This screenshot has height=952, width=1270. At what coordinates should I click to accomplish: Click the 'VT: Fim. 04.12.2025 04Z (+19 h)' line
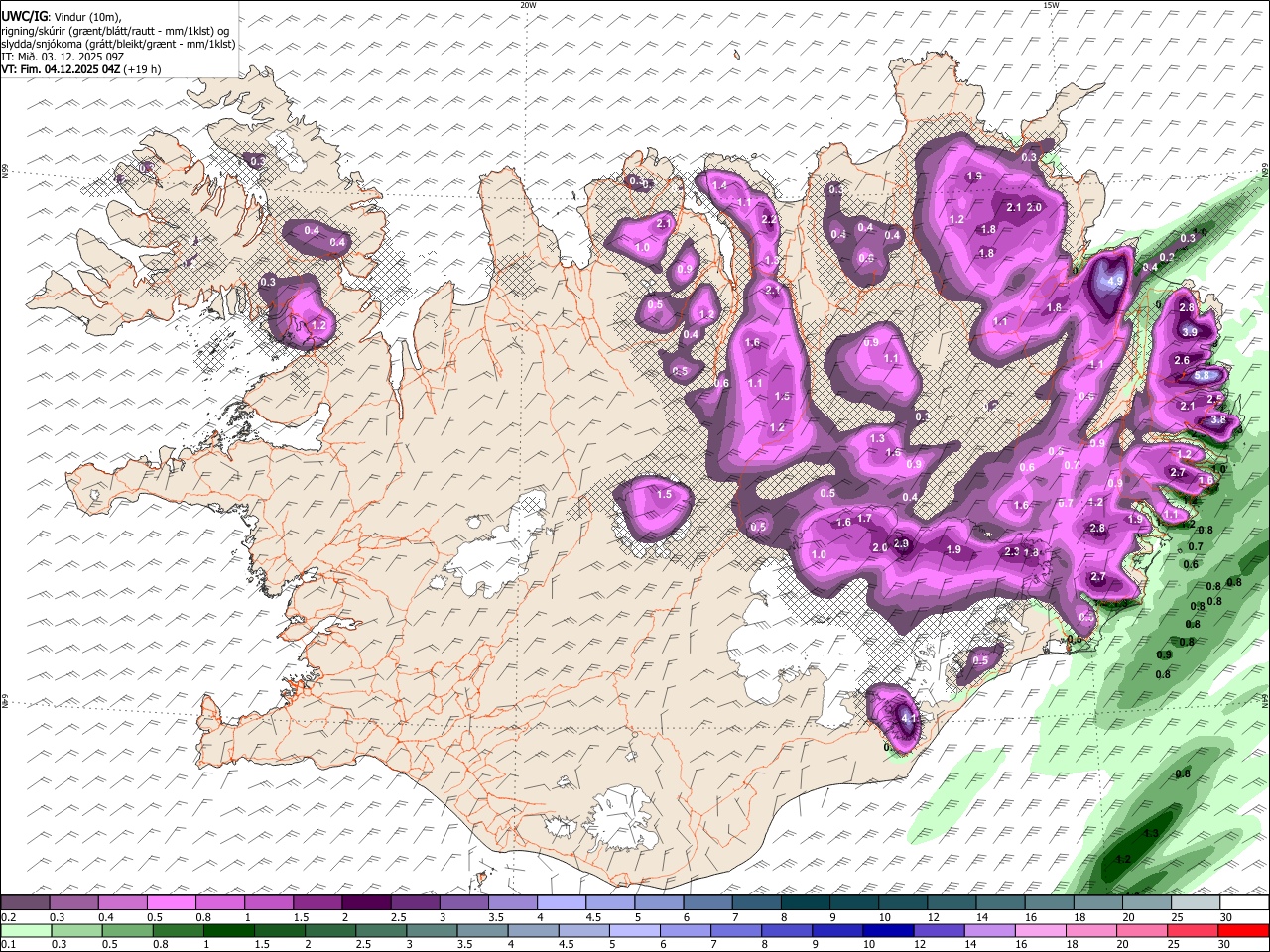[81, 69]
